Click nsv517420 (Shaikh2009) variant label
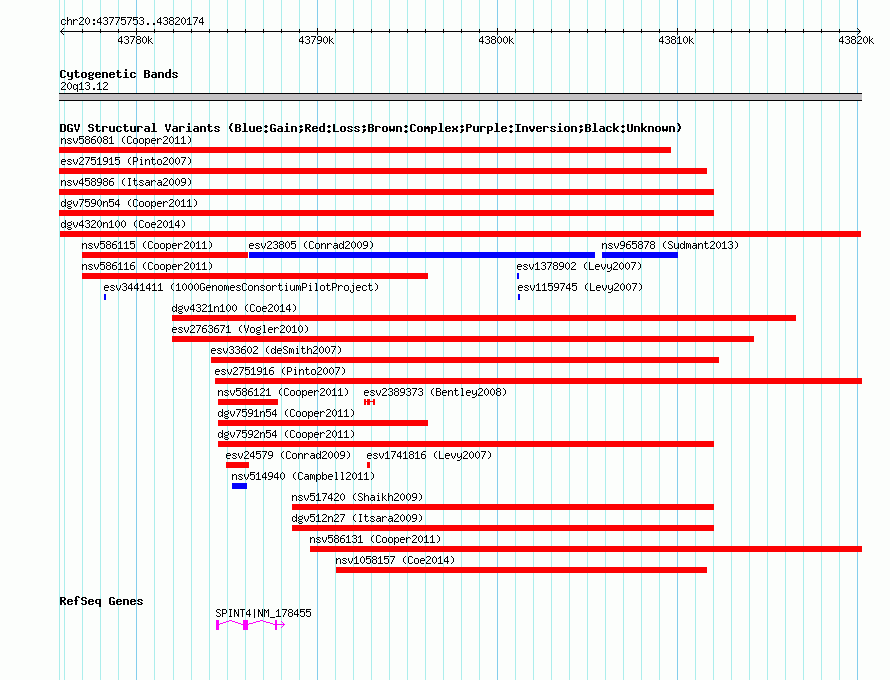This screenshot has width=890, height=680. coord(358,497)
